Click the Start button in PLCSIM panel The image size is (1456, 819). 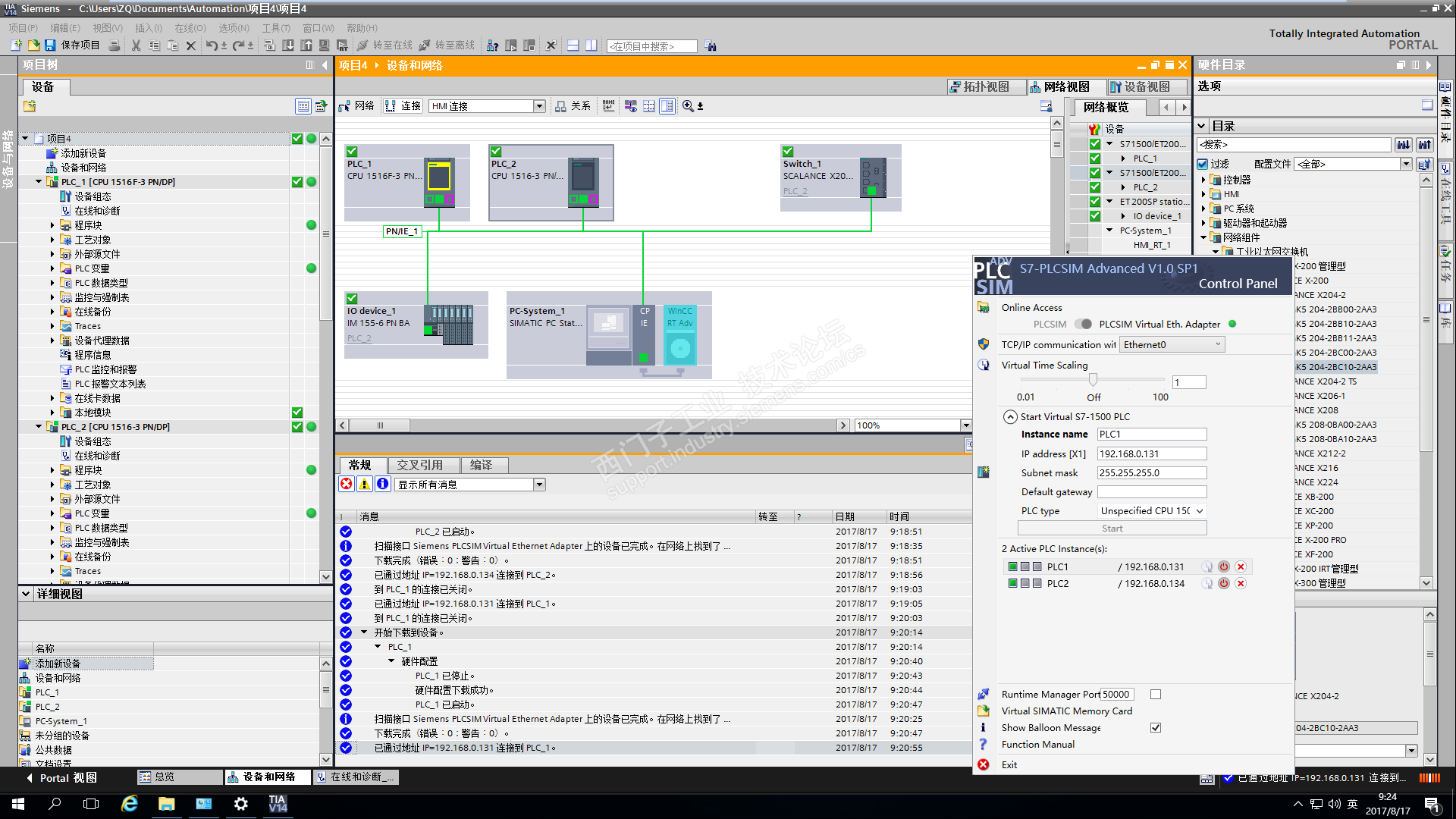[1112, 529]
